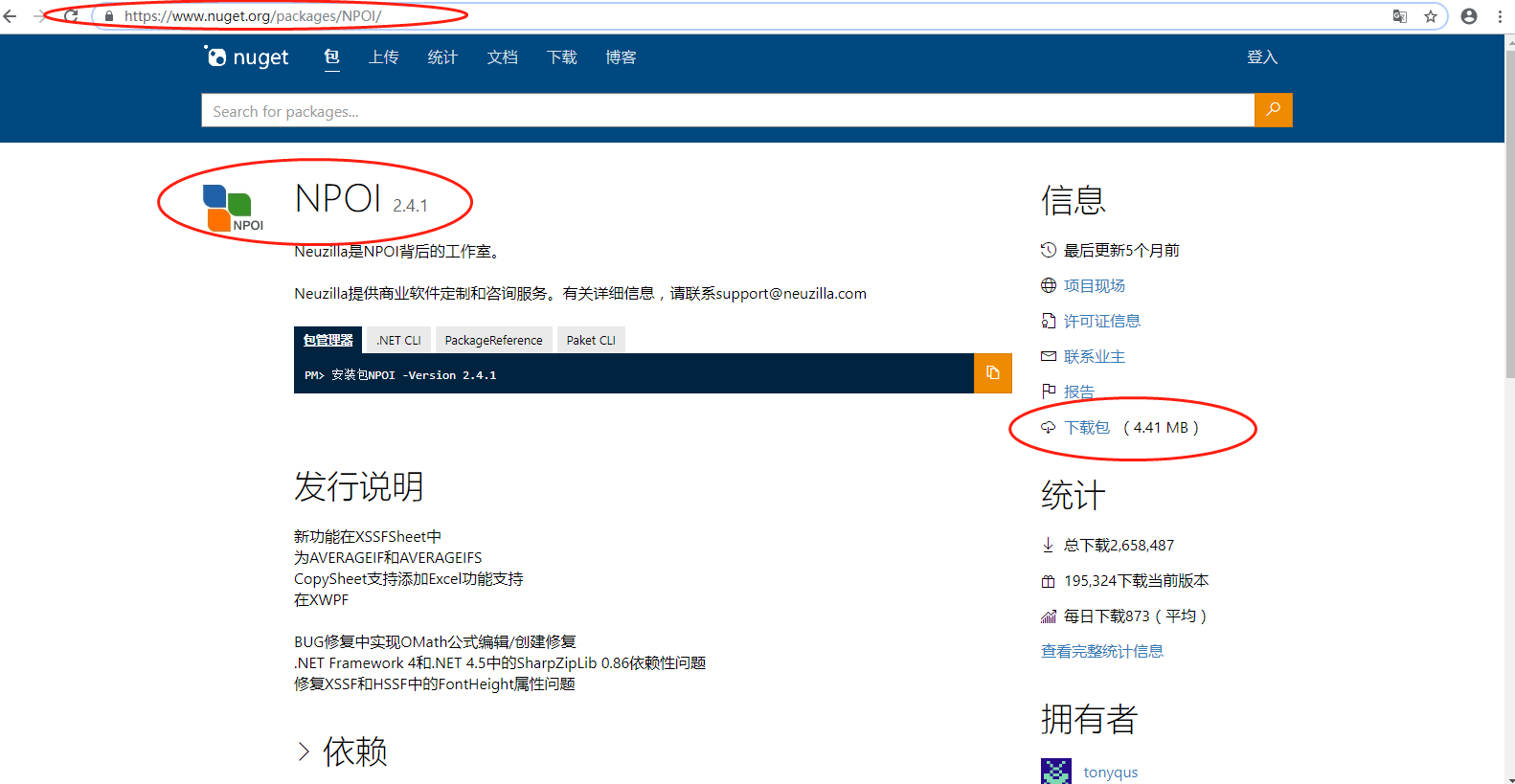The width and height of the screenshot is (1515, 784).
Task: Open the 项目现场 link
Action: [1095, 285]
